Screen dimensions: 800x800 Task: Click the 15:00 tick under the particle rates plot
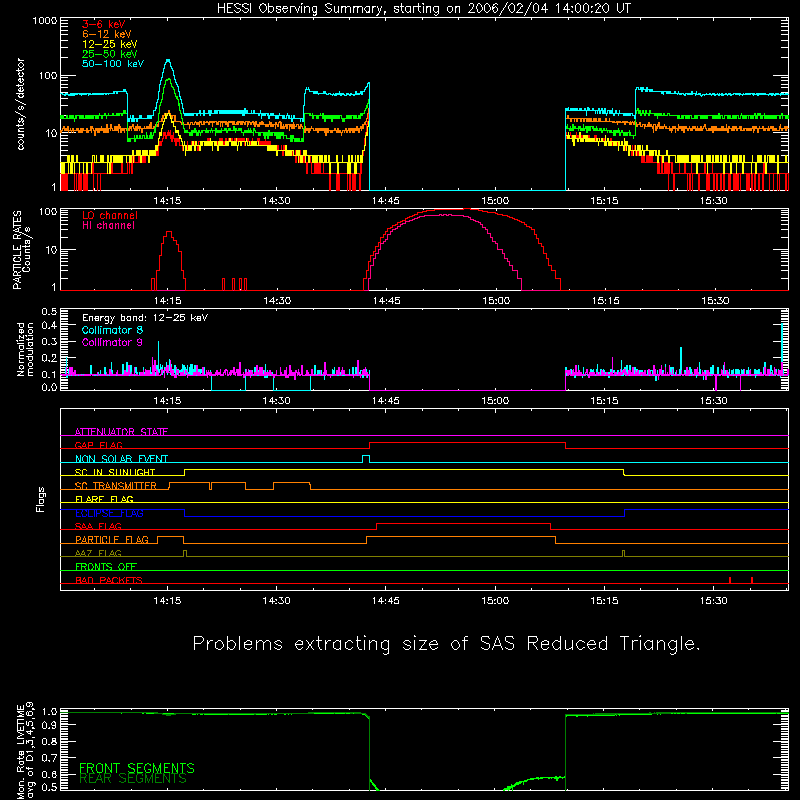496,301
